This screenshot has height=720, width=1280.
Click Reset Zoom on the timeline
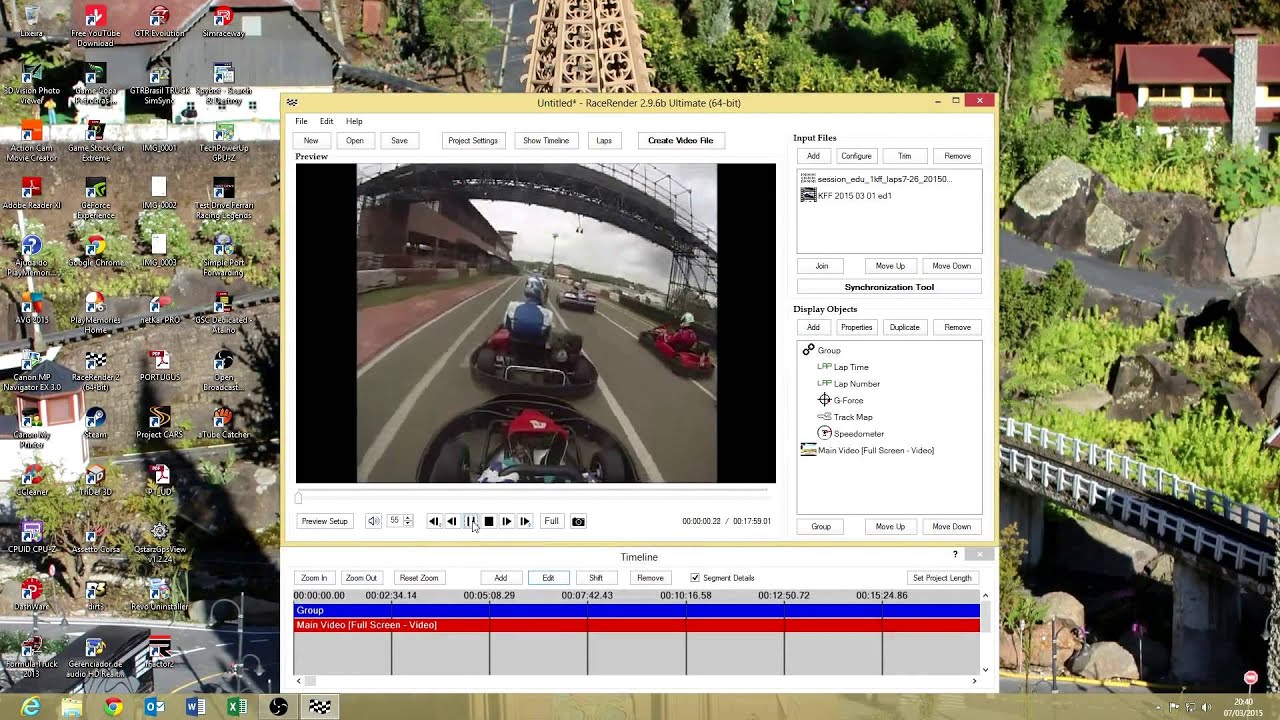pos(419,578)
